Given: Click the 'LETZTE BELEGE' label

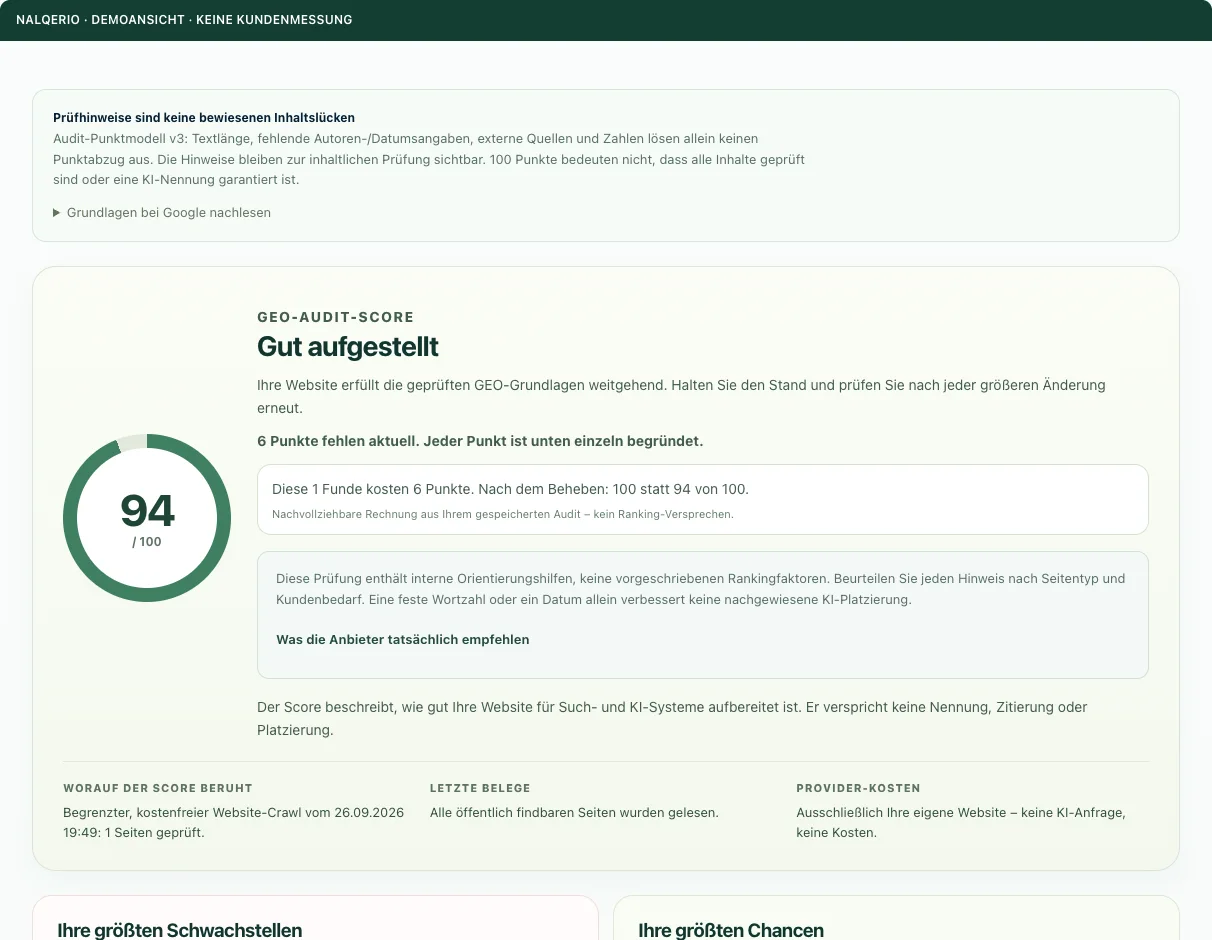Looking at the screenshot, I should 480,788.
